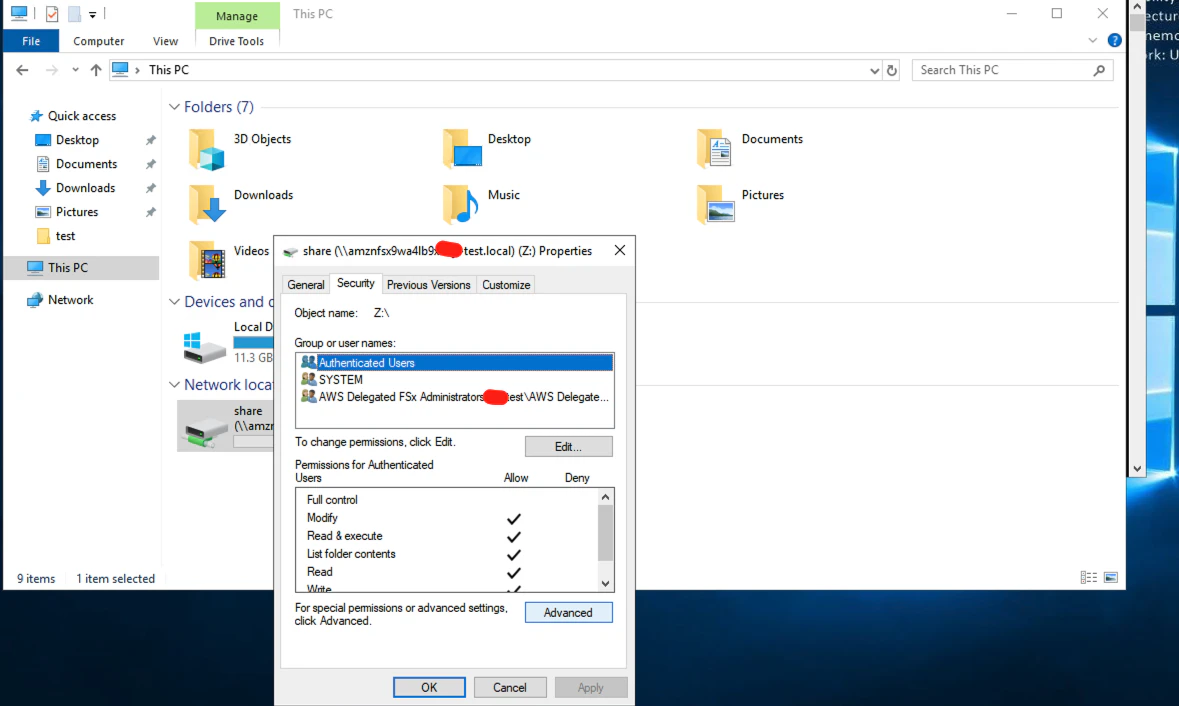The width and height of the screenshot is (1179, 706).
Task: Select AWS Delegated FSx Administrators entry
Action: point(454,397)
